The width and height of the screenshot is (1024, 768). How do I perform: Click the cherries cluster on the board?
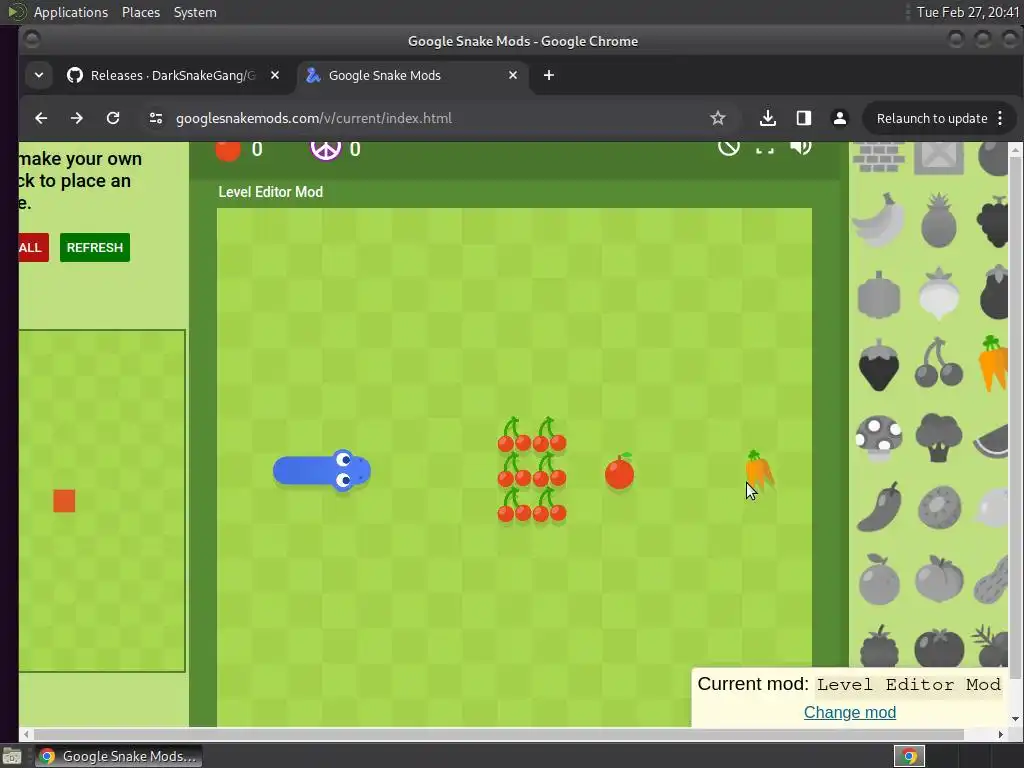532,470
